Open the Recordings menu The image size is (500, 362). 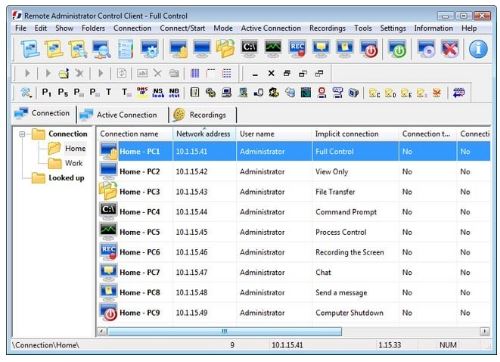coord(327,28)
